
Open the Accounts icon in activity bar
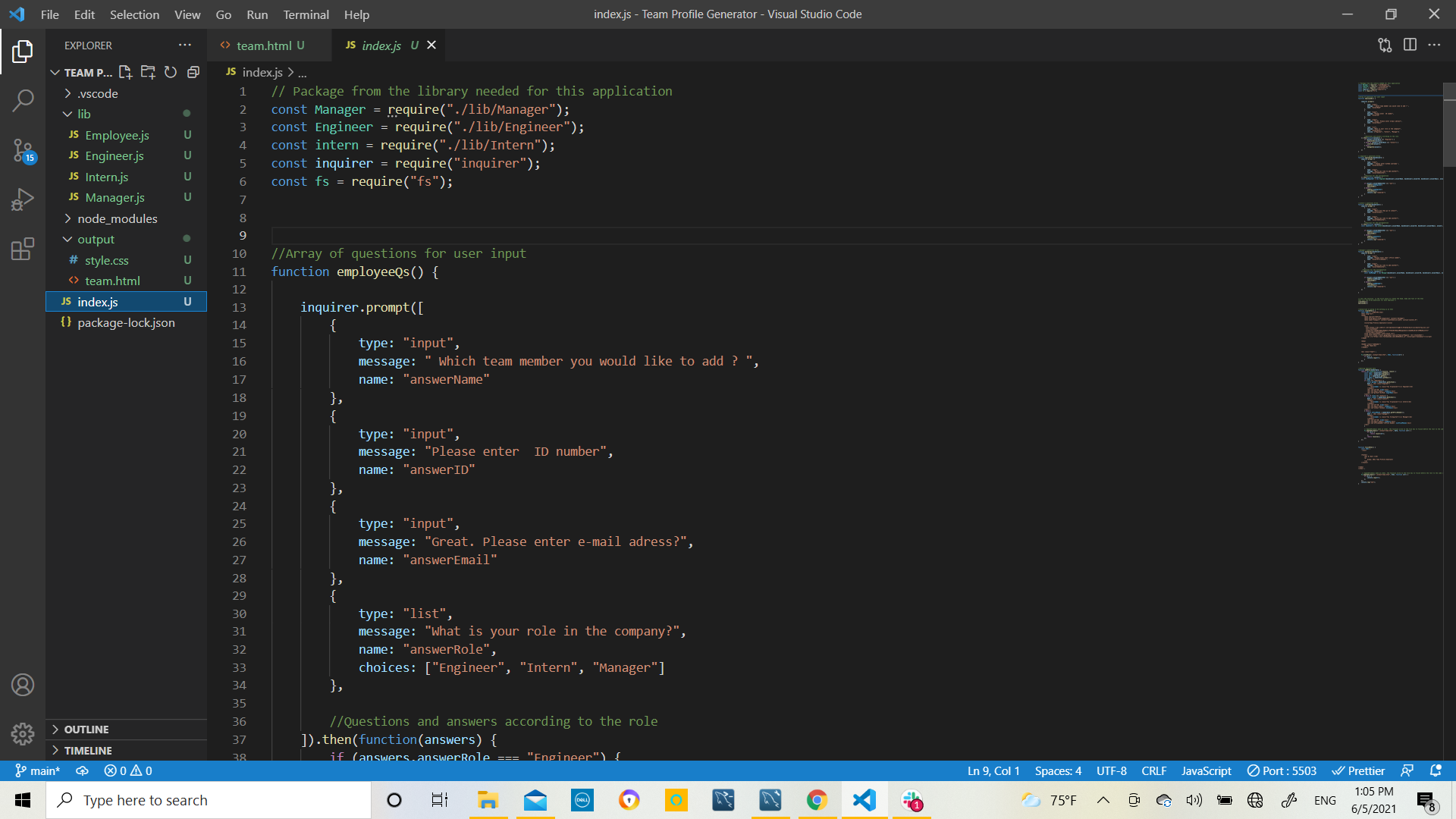tap(23, 685)
